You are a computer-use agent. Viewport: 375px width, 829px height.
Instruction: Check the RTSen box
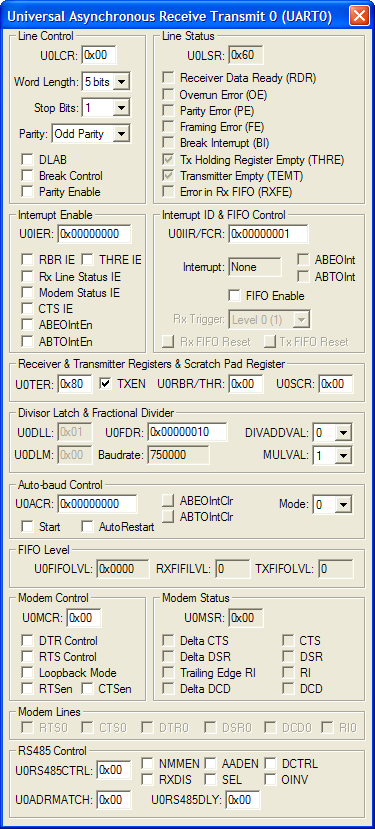(27, 688)
